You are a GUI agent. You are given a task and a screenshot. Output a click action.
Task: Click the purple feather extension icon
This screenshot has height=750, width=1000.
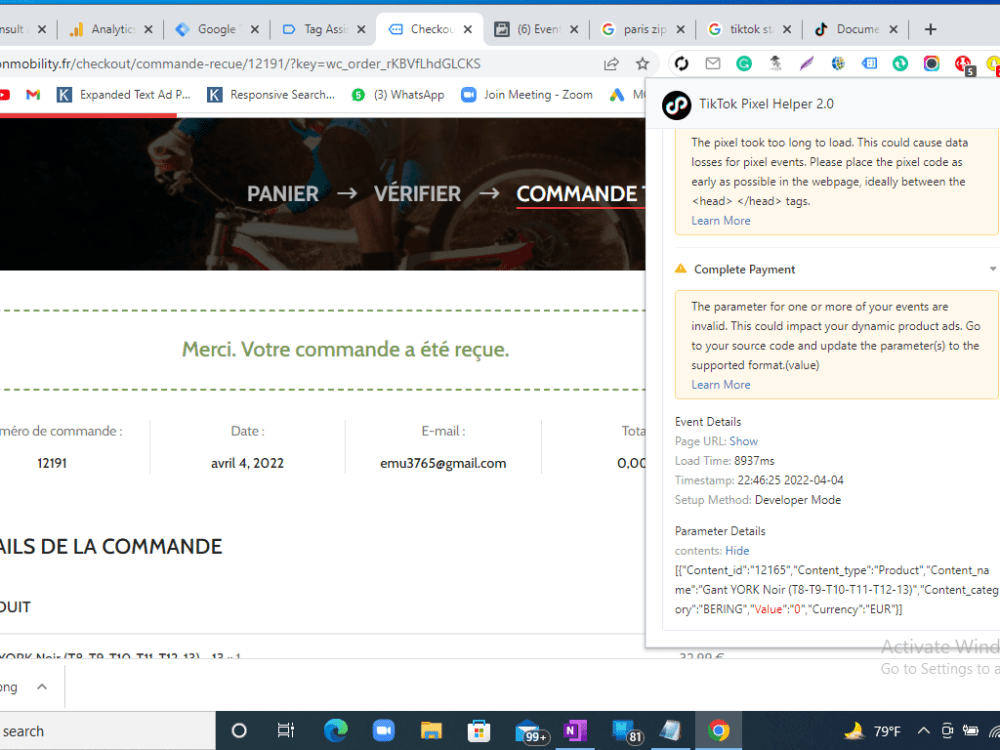(807, 63)
